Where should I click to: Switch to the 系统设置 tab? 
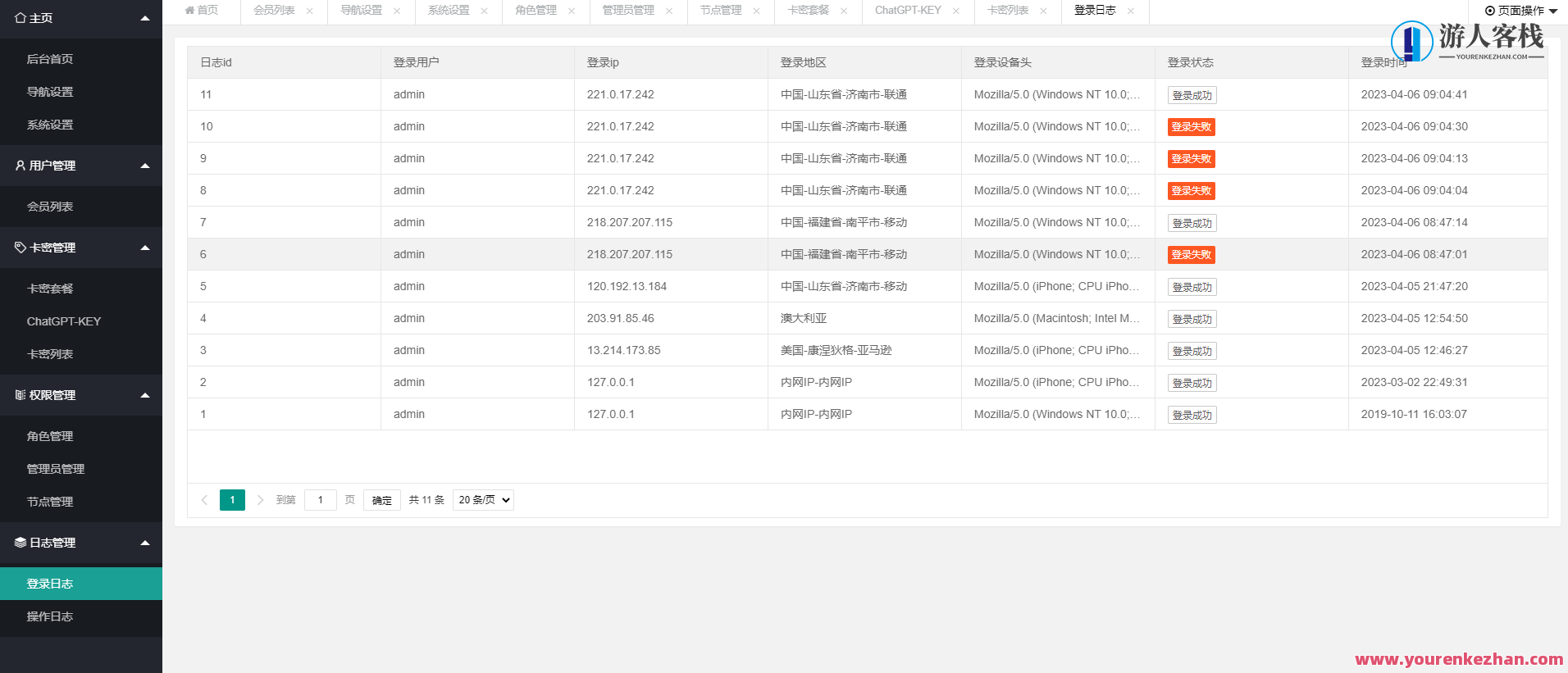tap(449, 11)
